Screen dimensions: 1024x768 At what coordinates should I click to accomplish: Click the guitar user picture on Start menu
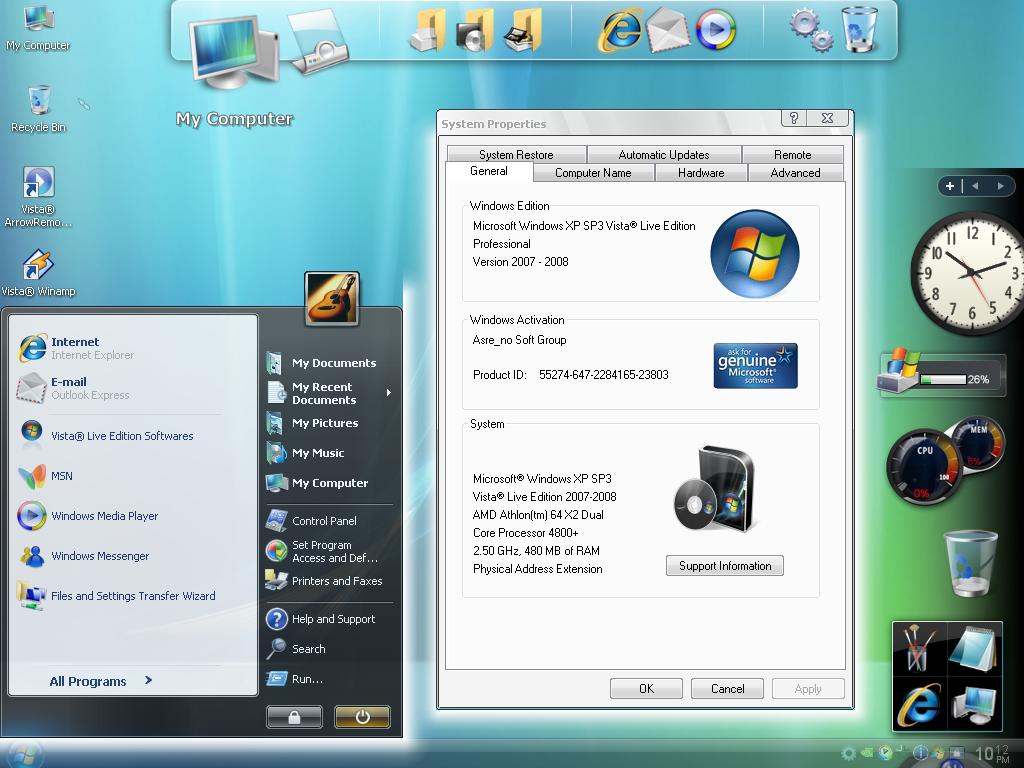tap(332, 299)
